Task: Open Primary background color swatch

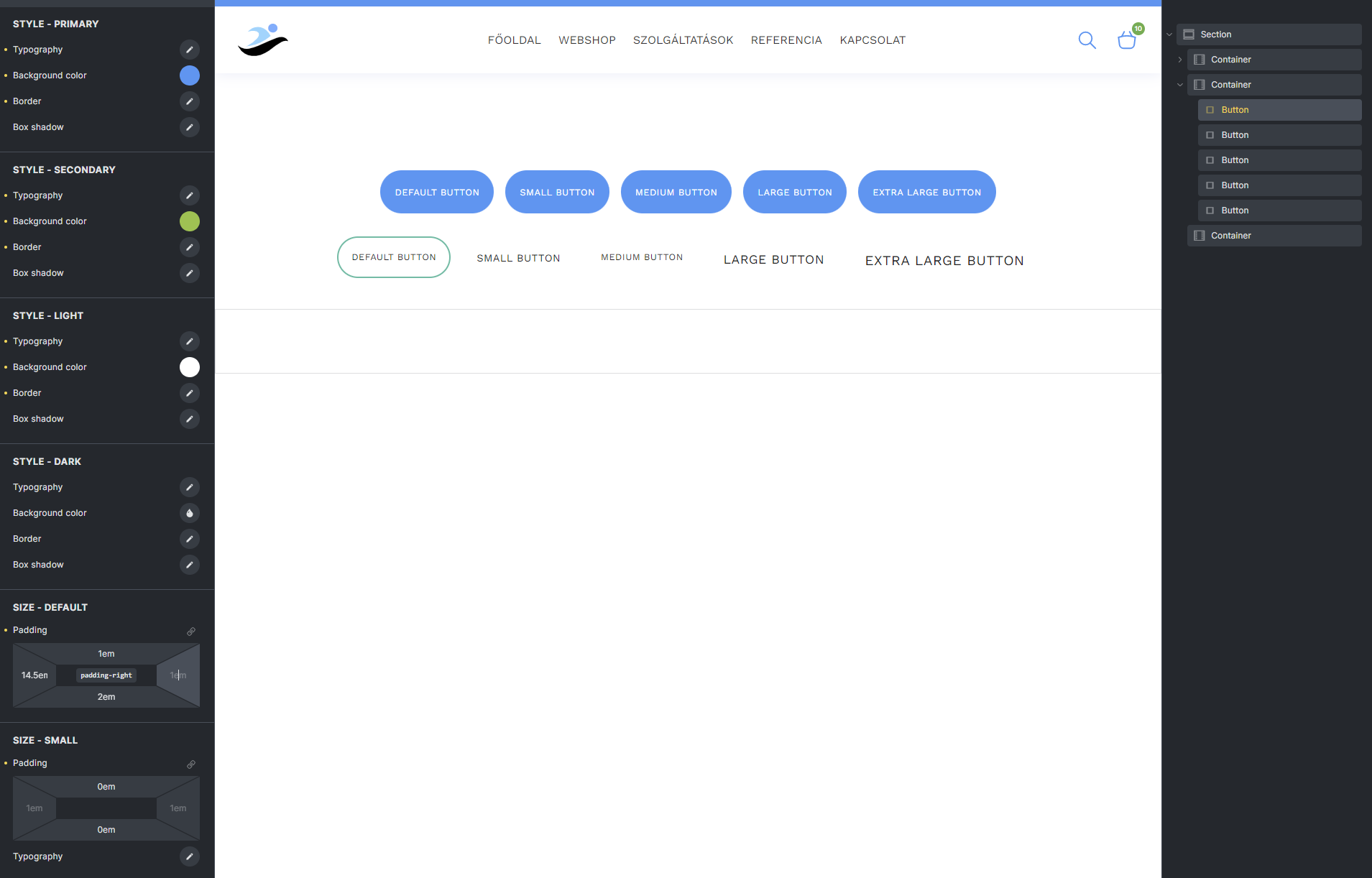Action: (190, 75)
